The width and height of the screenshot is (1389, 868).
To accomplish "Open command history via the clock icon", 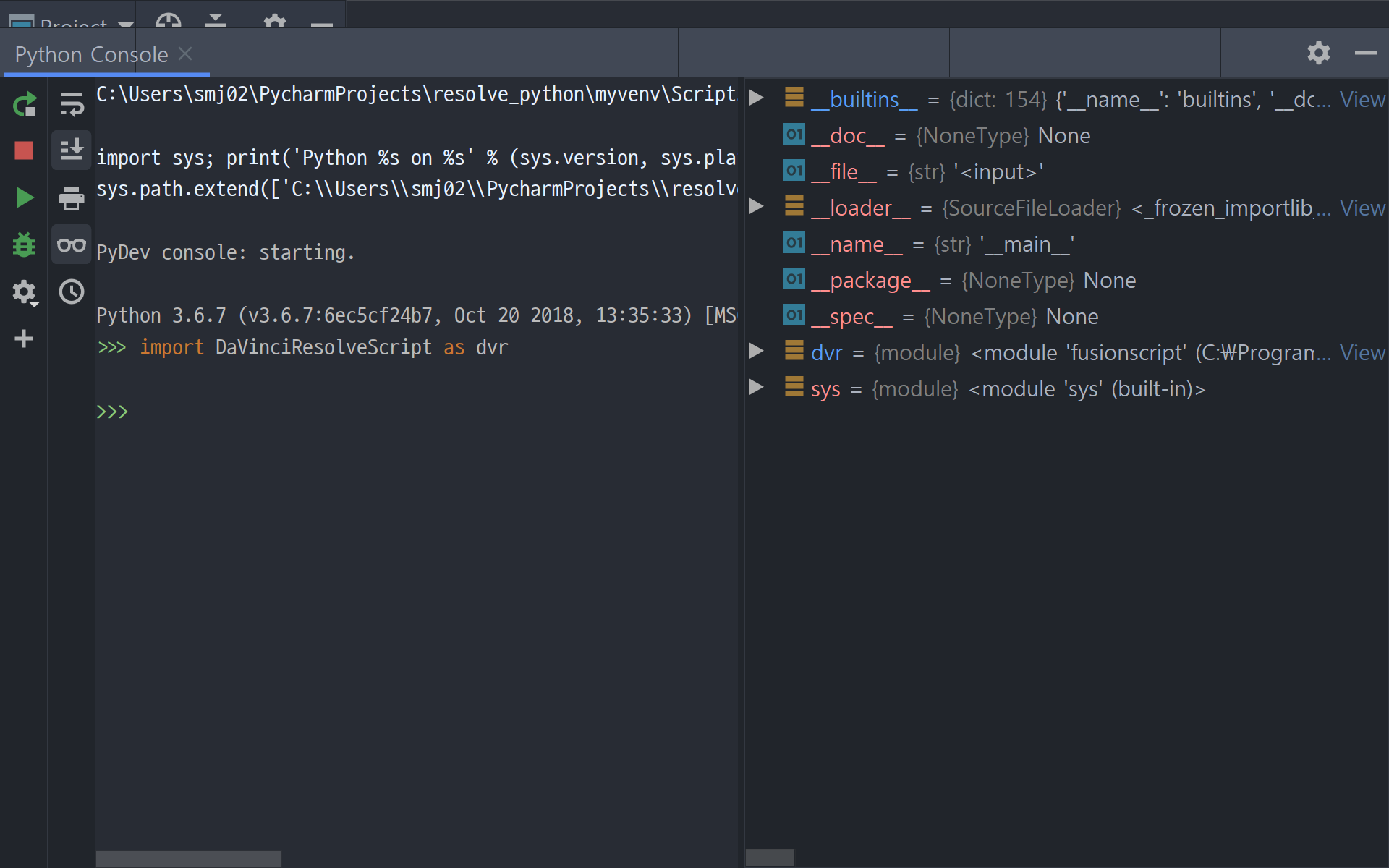I will [71, 292].
